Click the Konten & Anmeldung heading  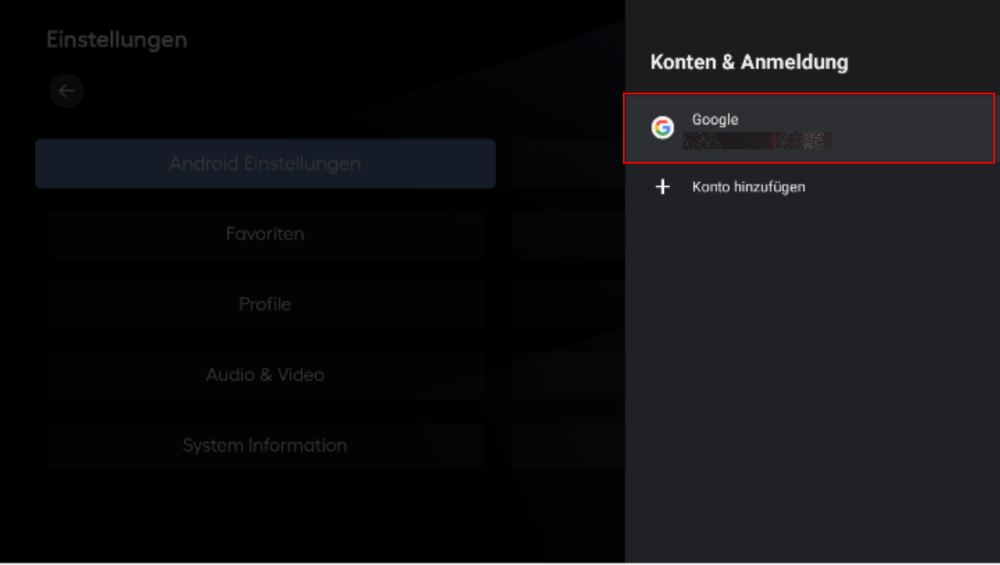pos(749,62)
